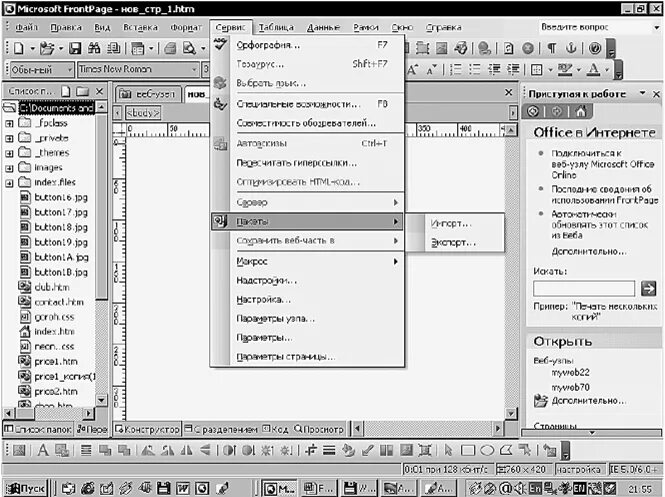Click the Font color A icon

(x=593, y=69)
